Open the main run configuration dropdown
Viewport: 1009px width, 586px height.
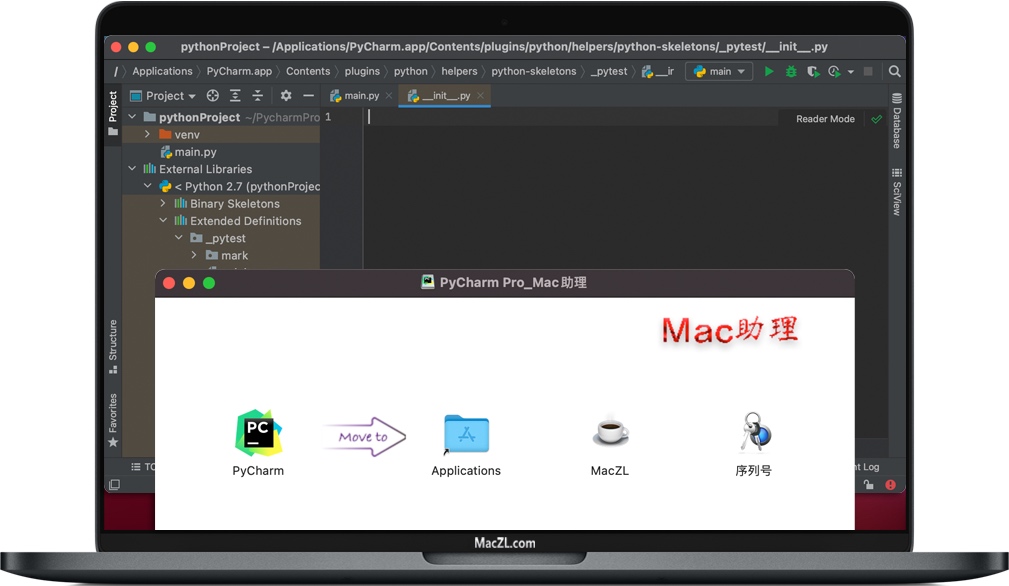pos(718,71)
